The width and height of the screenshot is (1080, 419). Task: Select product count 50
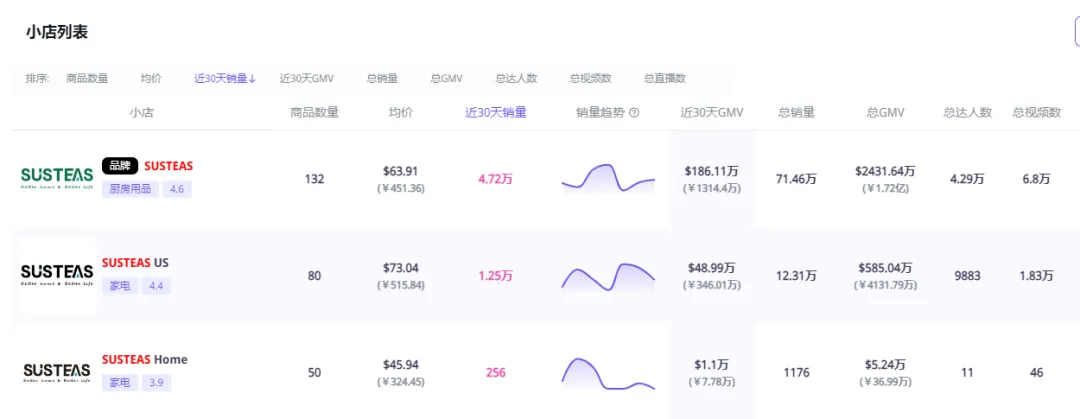coord(315,373)
